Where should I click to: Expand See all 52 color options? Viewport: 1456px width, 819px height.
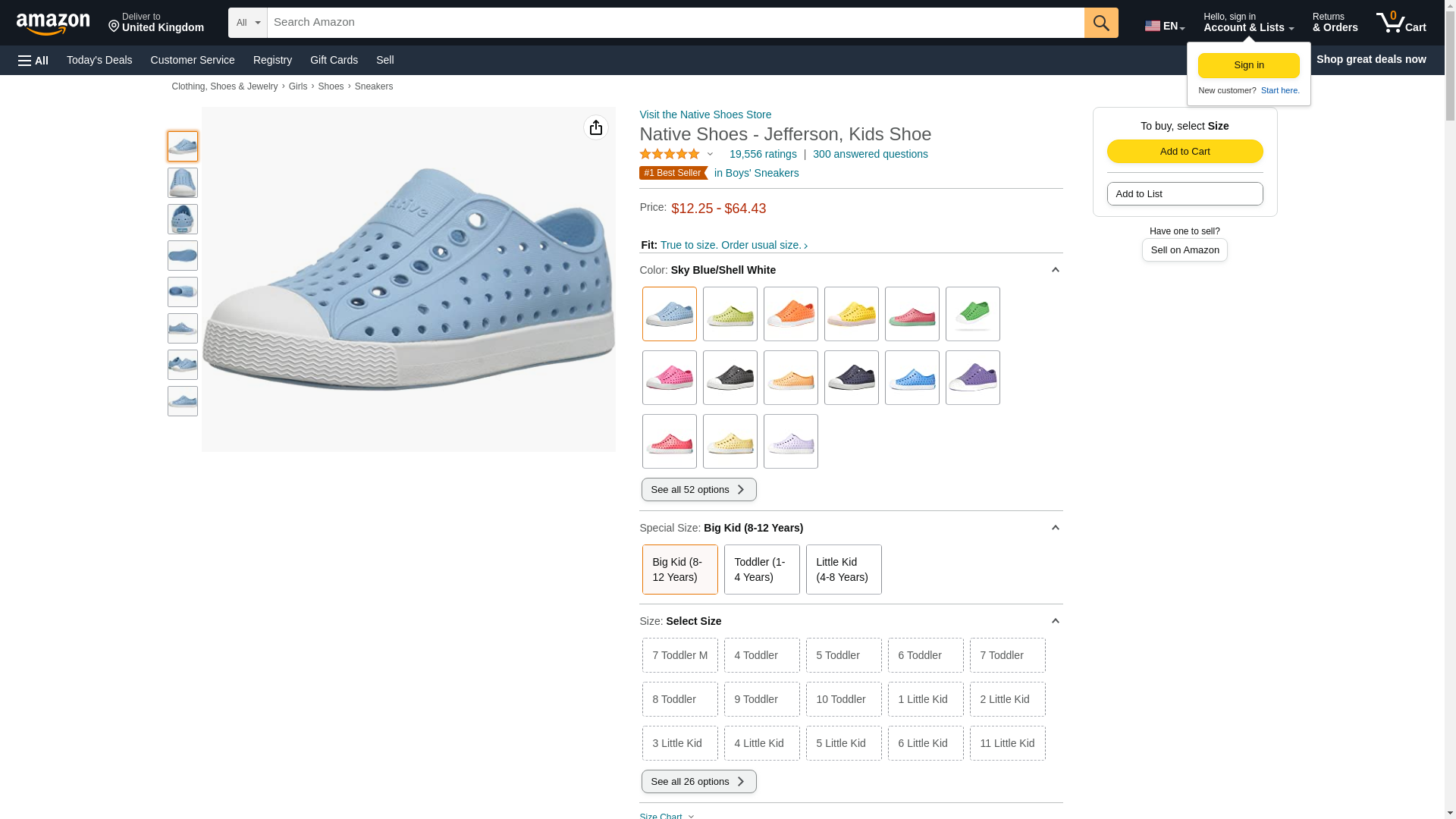tap(698, 490)
